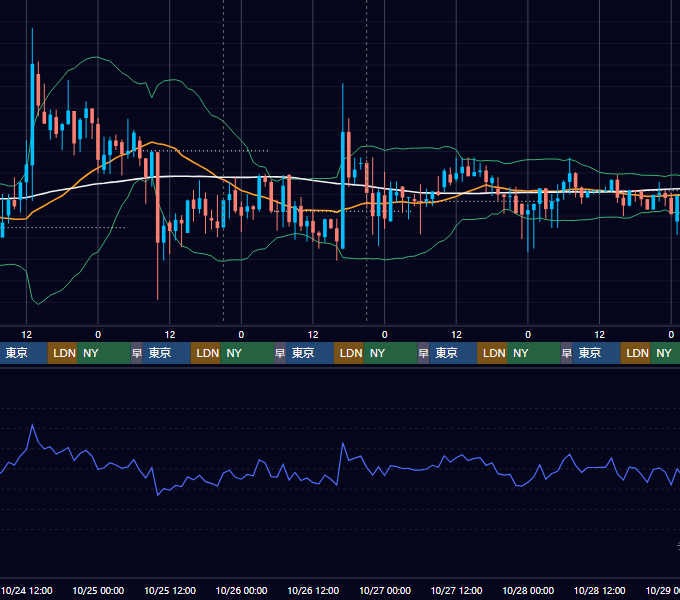This screenshot has width=680, height=600.
Task: Click the 10/27 12:00 date label
Action: [x=456, y=590]
